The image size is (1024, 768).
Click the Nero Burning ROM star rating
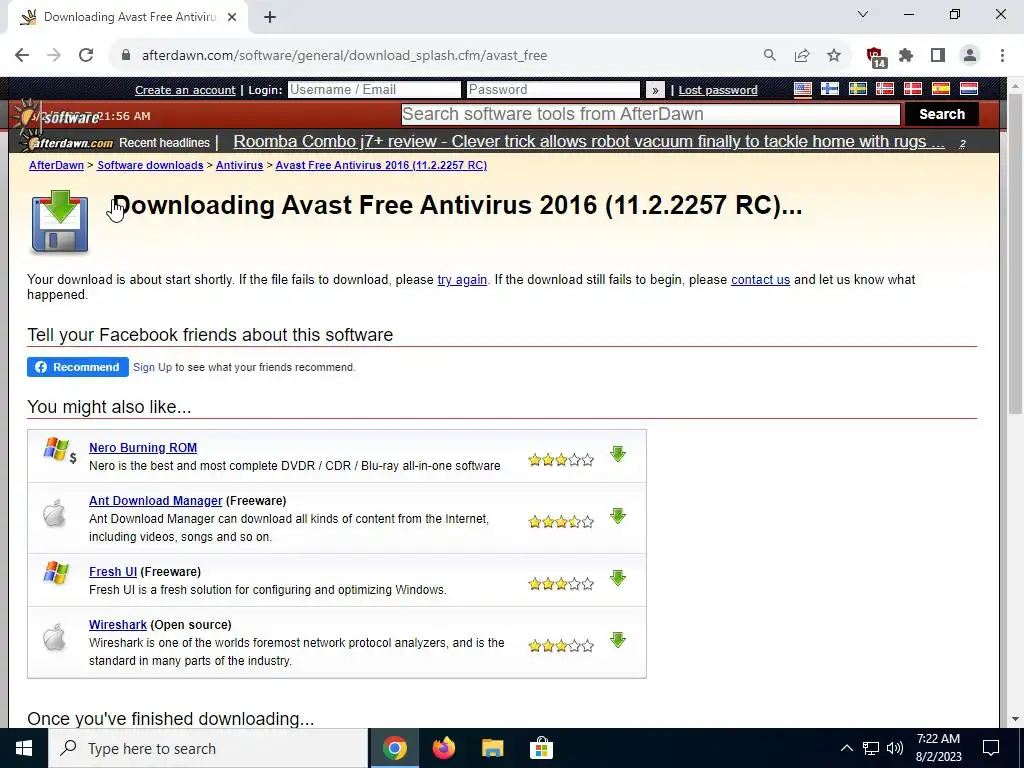[x=561, y=460]
